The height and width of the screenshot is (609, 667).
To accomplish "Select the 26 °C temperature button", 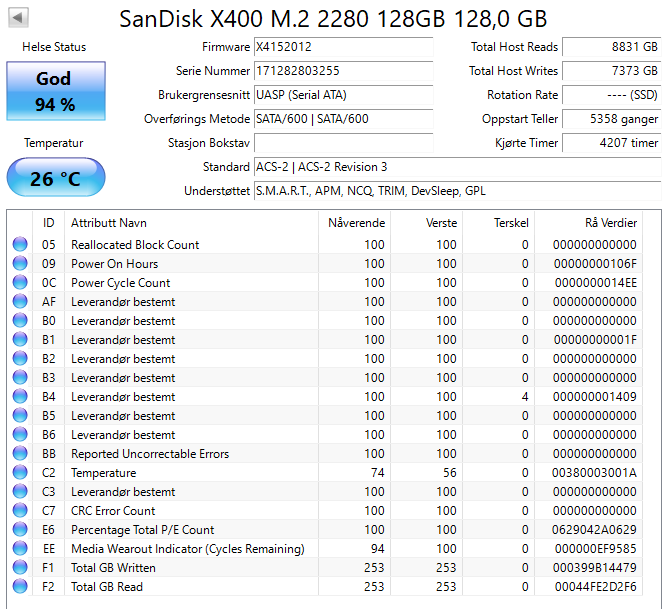I will point(56,178).
